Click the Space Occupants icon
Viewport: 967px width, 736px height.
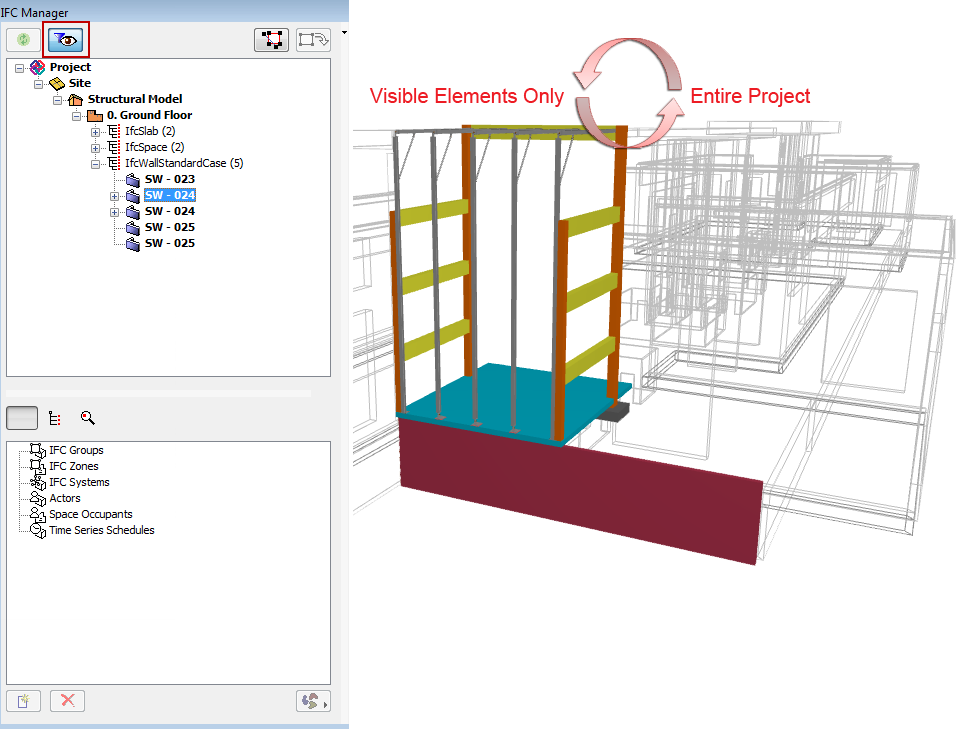tap(38, 515)
